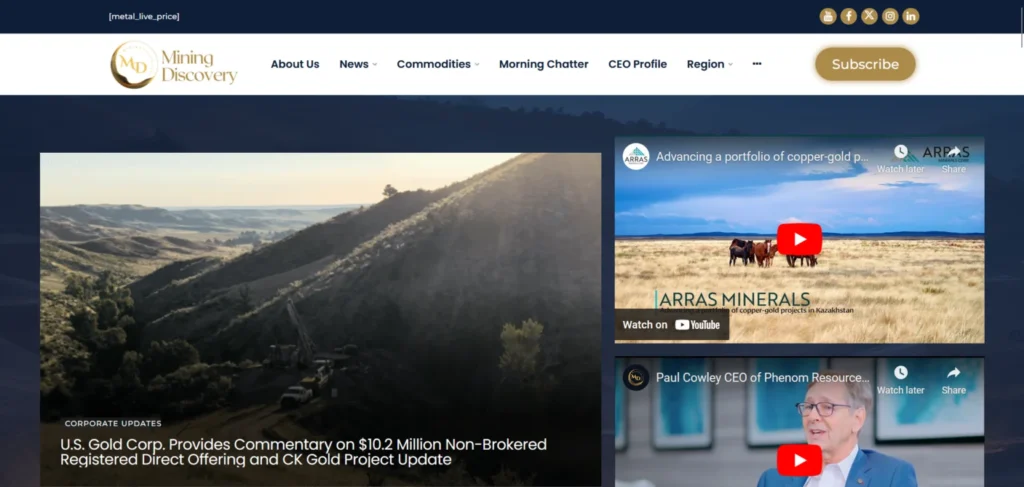Expand the Commodities dropdown menu
Viewport: 1024px width, 487px height.
(x=438, y=64)
